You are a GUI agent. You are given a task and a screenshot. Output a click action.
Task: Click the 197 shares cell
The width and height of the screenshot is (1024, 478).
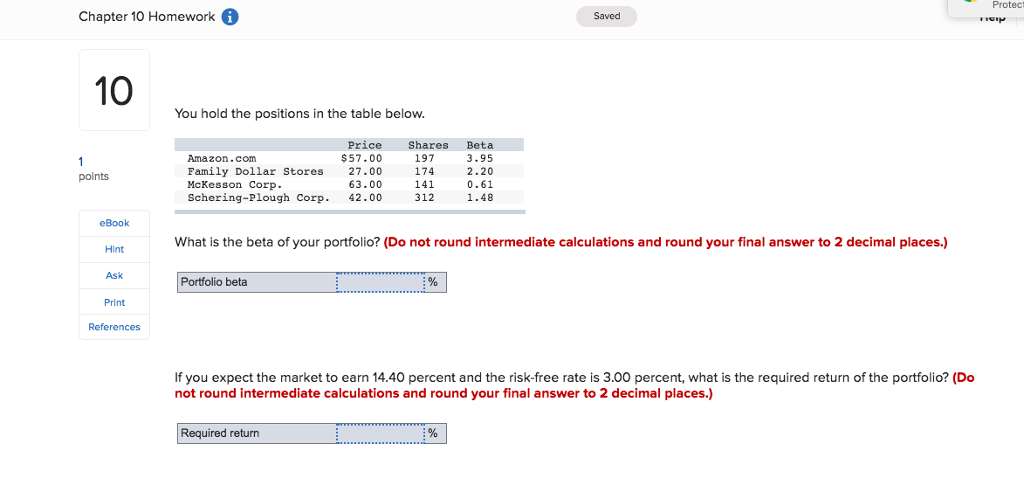point(424,158)
